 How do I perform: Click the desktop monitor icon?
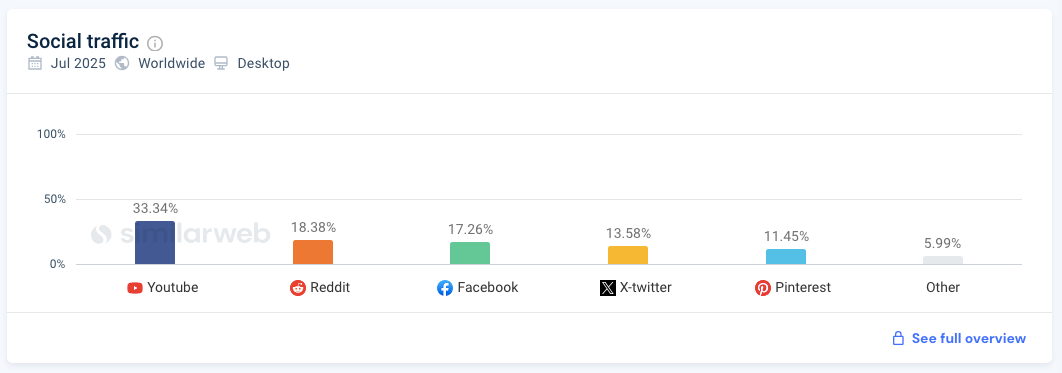221,64
